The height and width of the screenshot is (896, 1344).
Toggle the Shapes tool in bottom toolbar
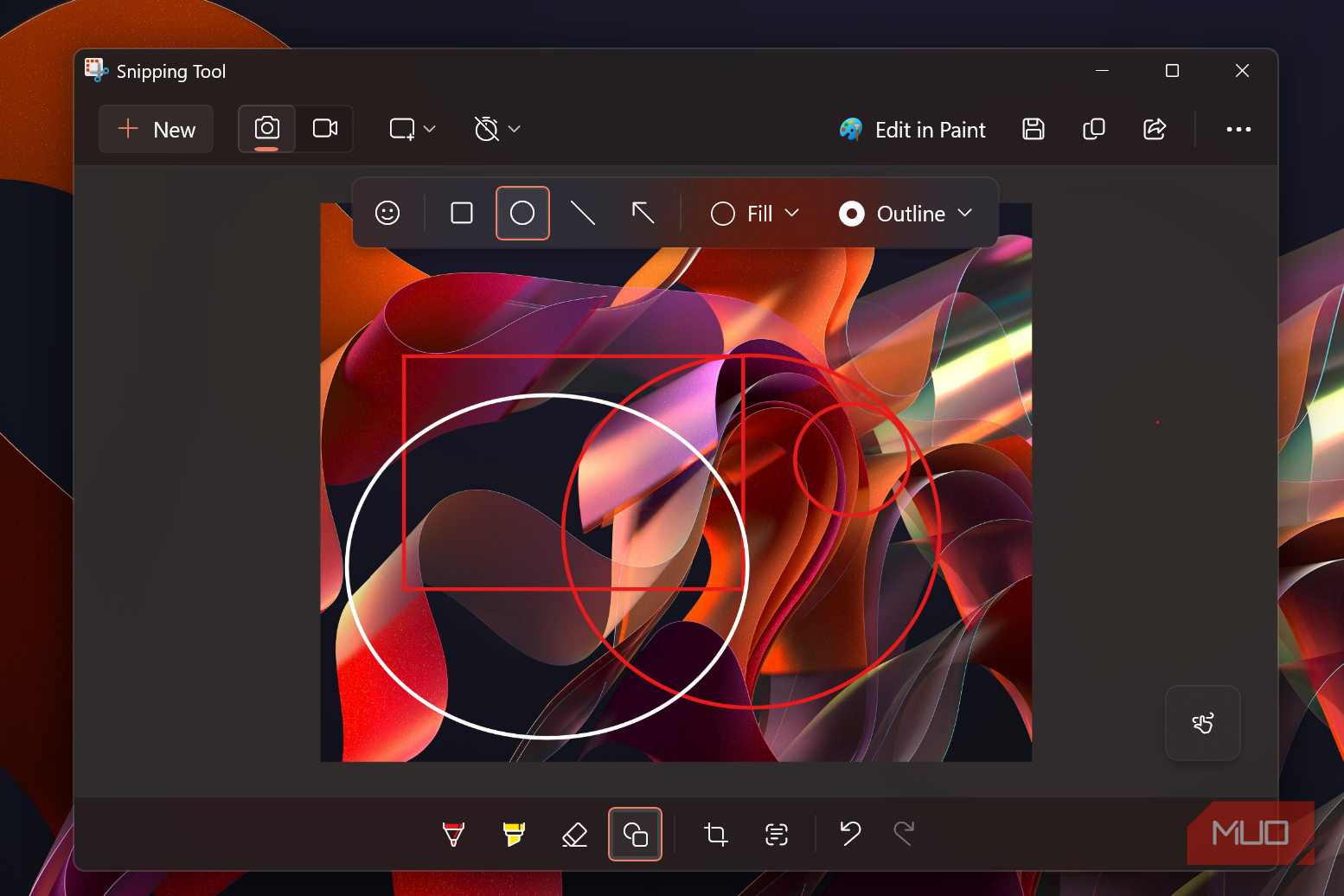tap(635, 834)
